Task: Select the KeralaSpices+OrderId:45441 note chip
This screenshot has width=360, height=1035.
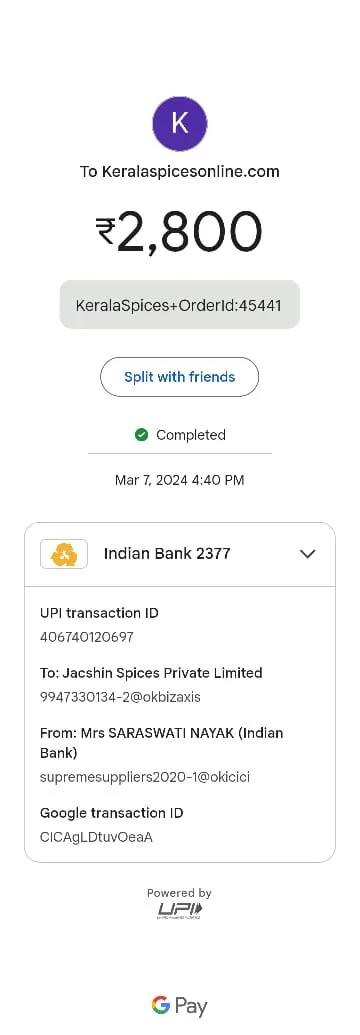Action: click(180, 305)
